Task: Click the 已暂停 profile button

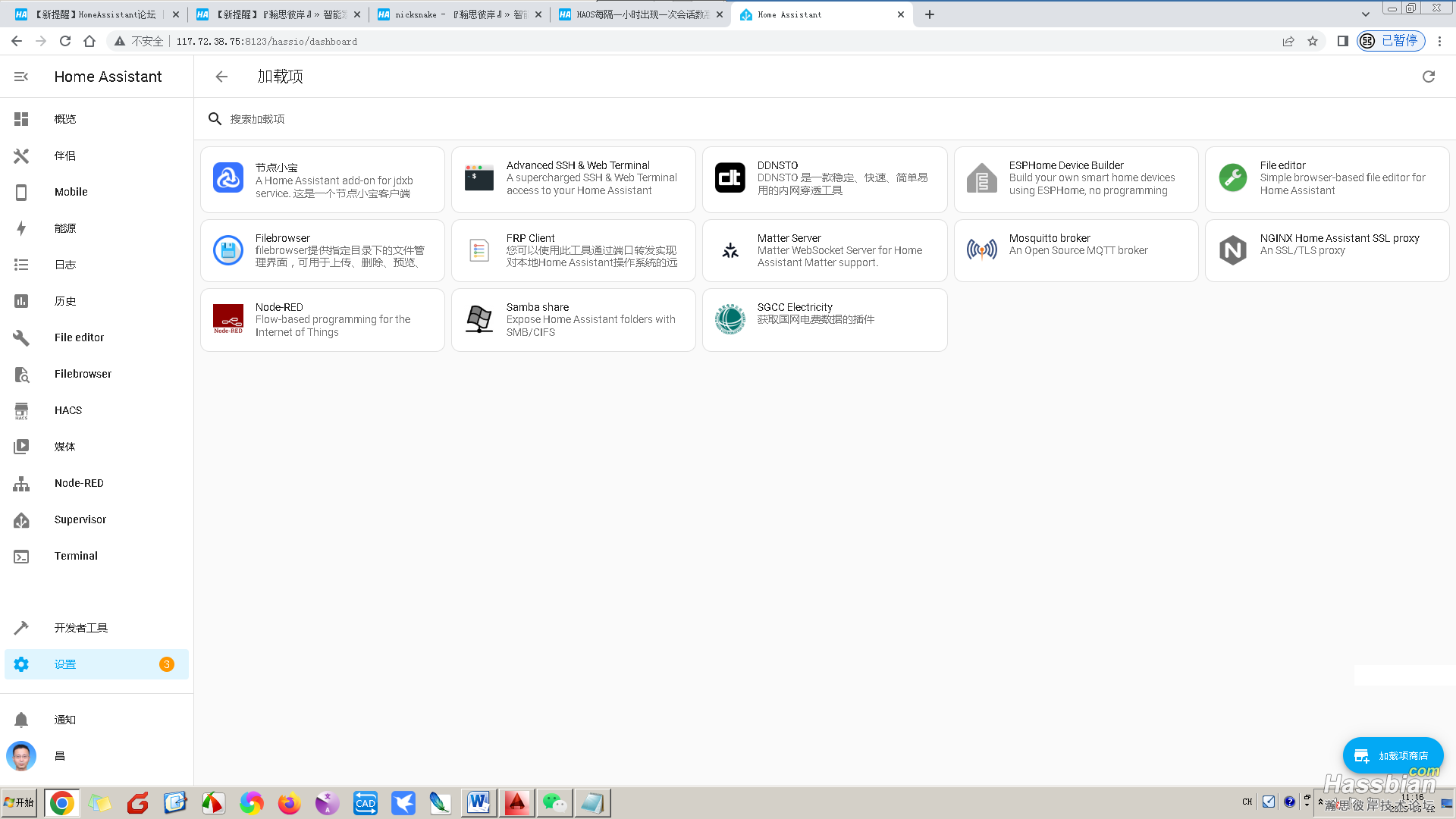Action: pyautogui.click(x=1391, y=41)
